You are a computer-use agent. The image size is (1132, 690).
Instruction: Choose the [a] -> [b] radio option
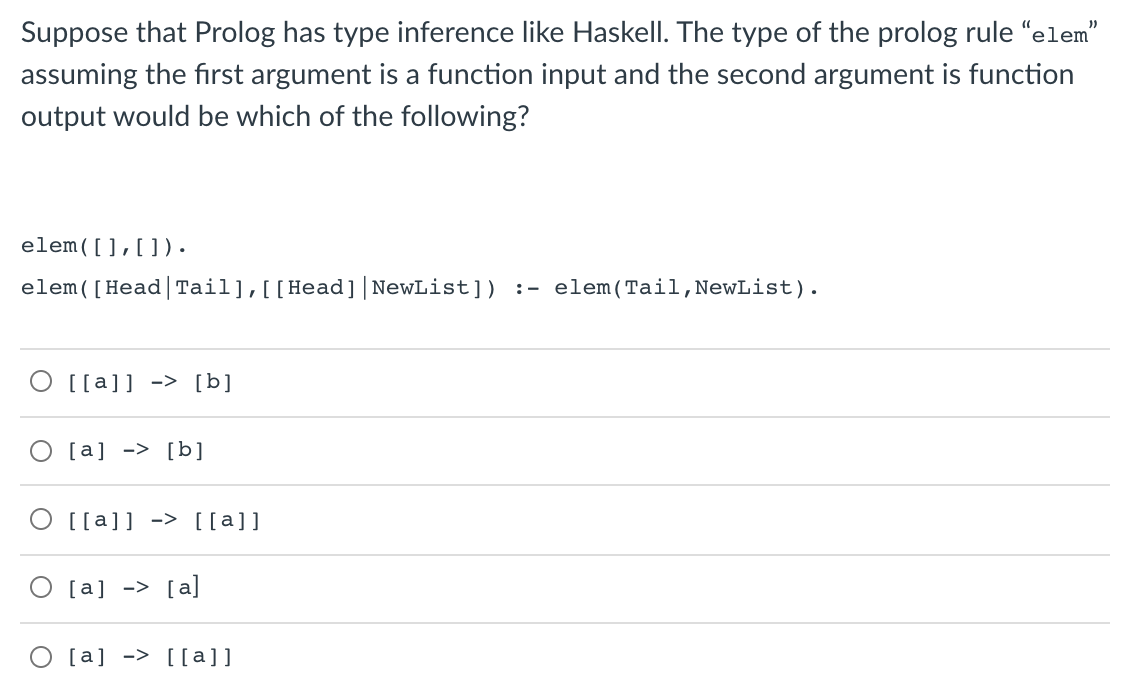[x=41, y=451]
